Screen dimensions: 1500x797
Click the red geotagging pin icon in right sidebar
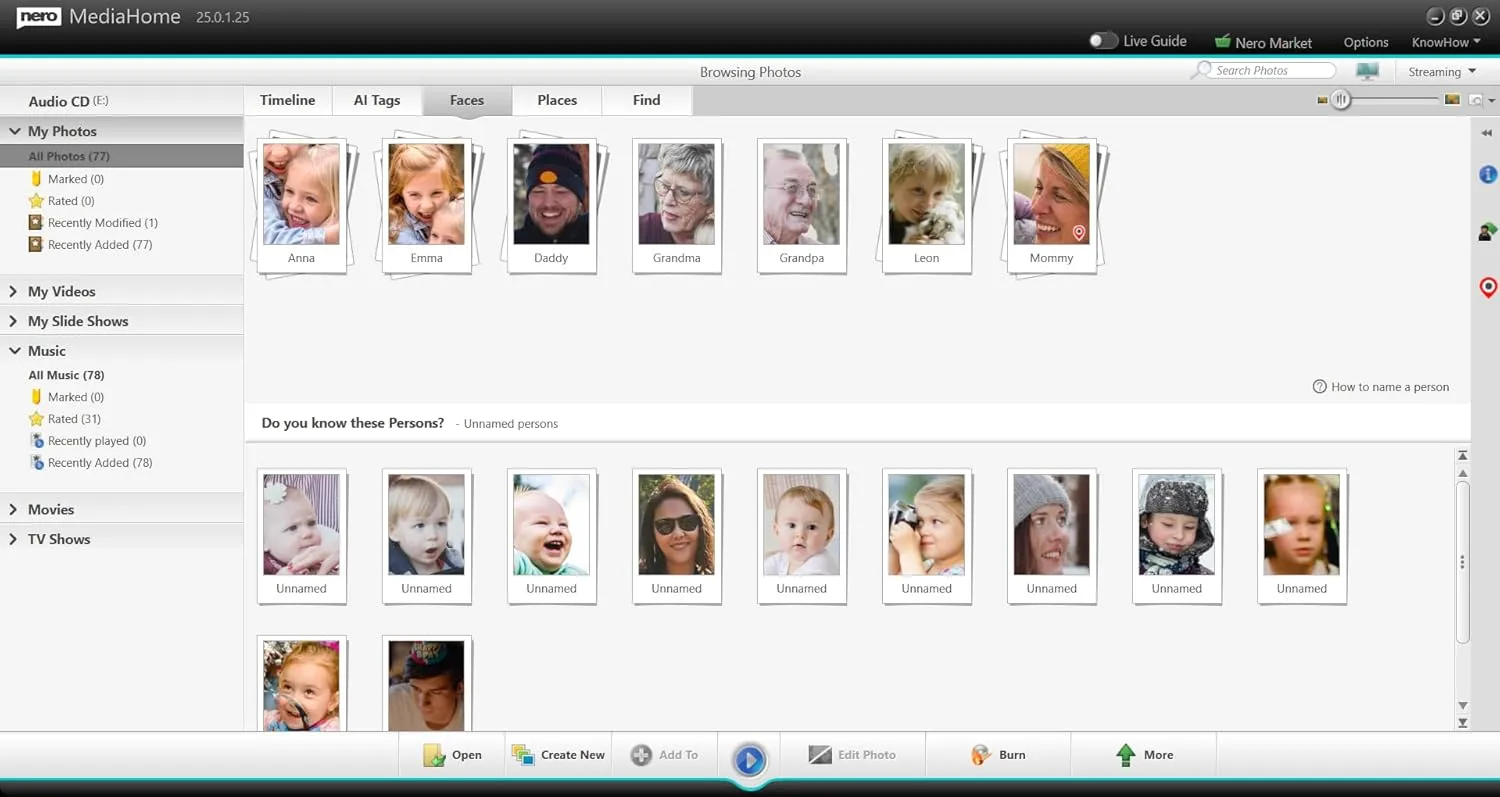pos(1488,287)
